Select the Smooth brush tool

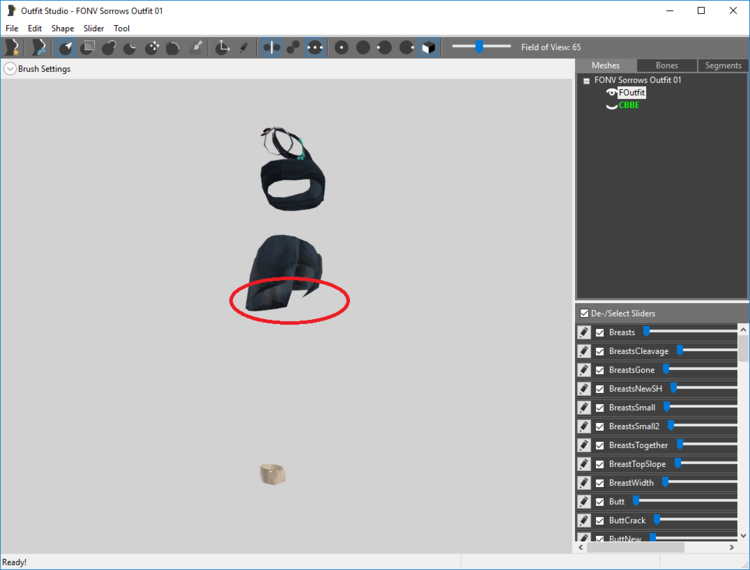pyautogui.click(x=173, y=47)
